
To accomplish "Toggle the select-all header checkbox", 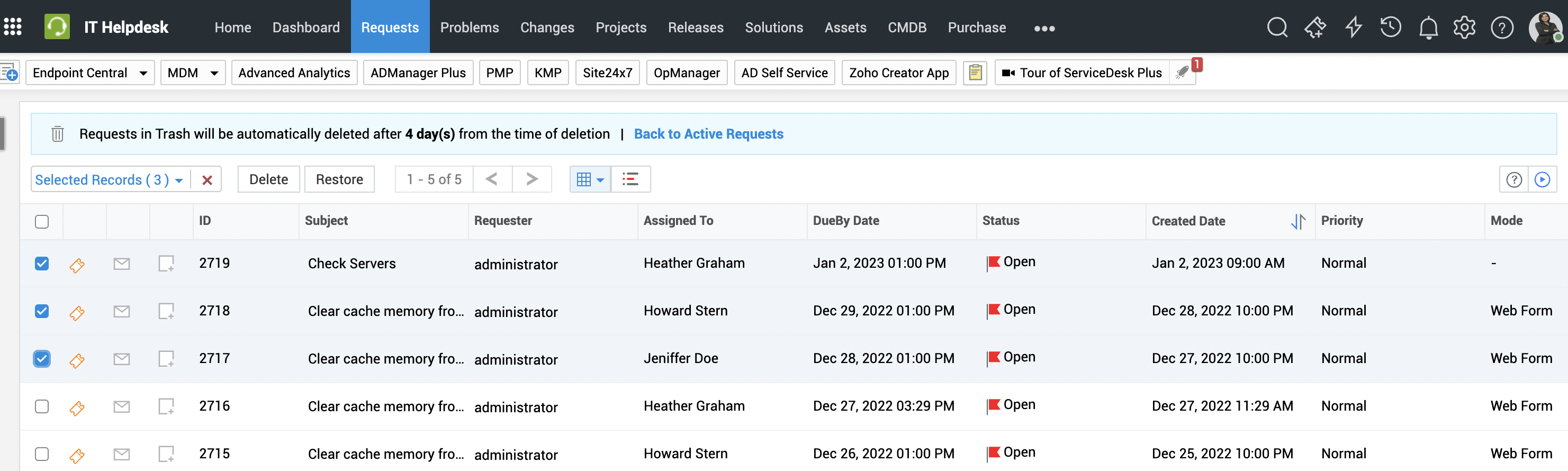I will [x=42, y=222].
